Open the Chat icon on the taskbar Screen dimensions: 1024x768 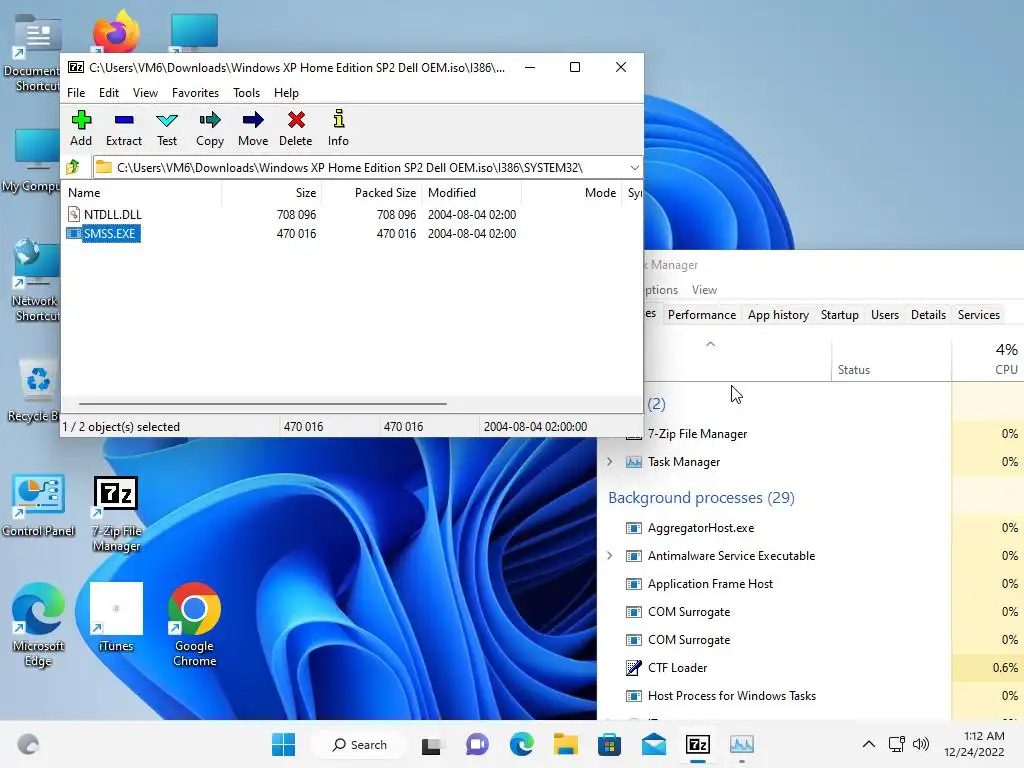point(477,744)
